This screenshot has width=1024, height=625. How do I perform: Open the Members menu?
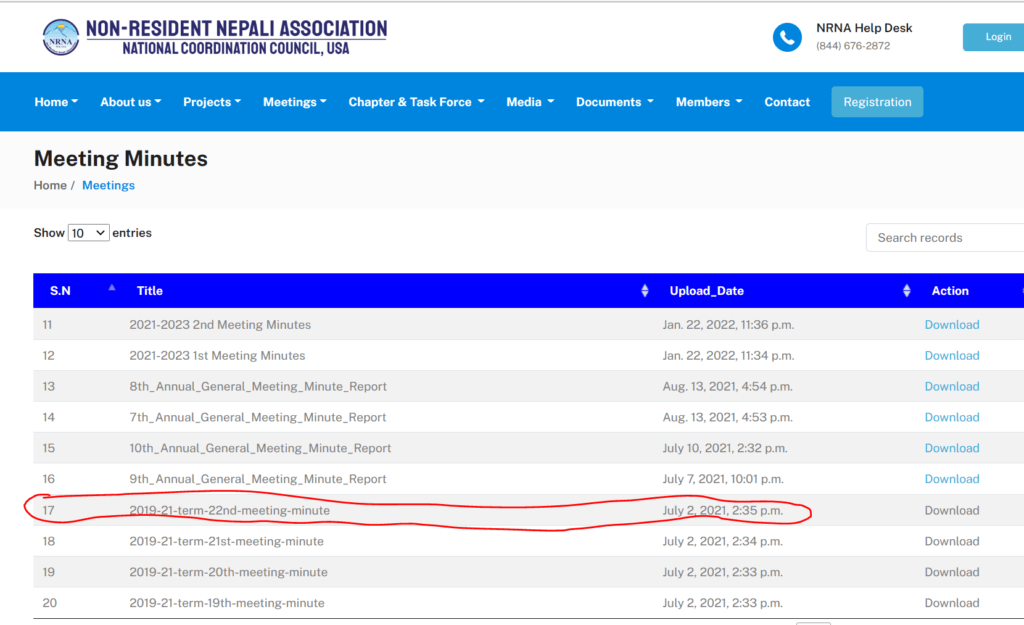click(708, 102)
